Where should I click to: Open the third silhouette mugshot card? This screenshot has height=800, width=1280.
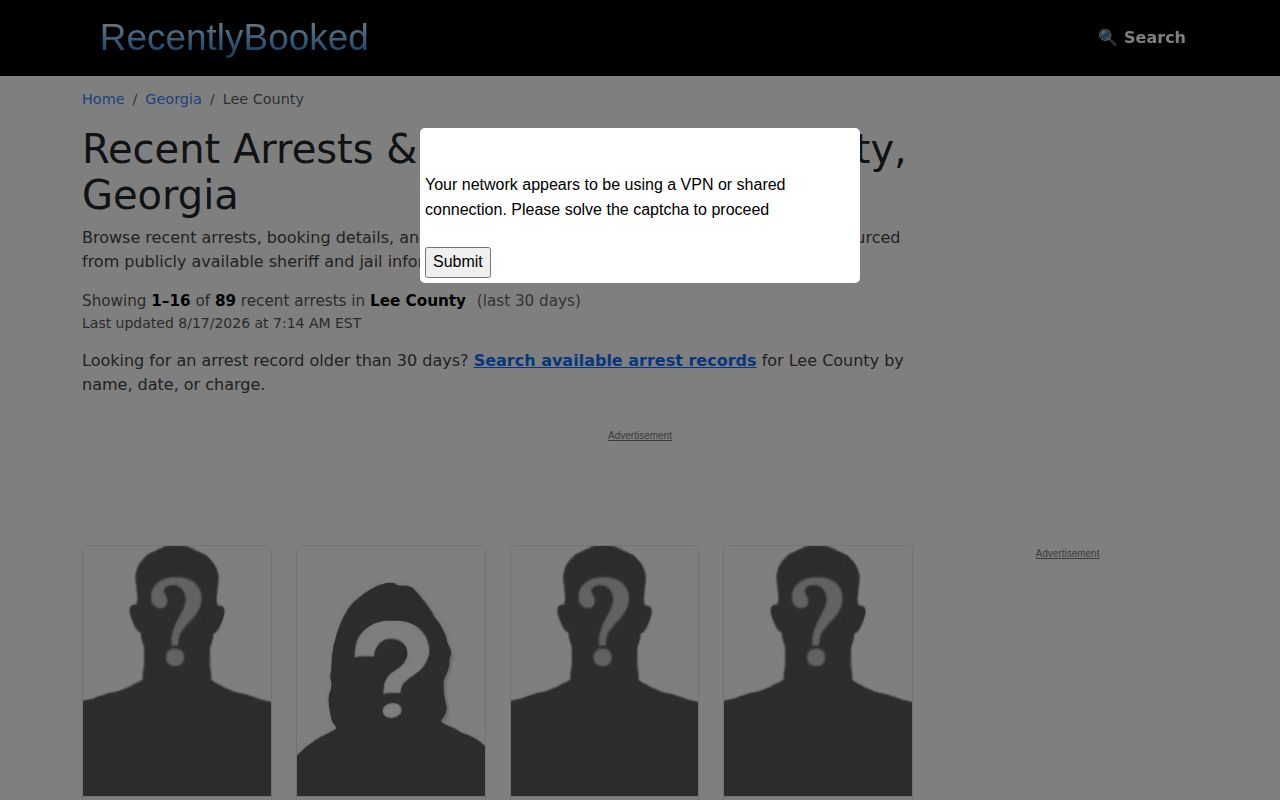[604, 671]
